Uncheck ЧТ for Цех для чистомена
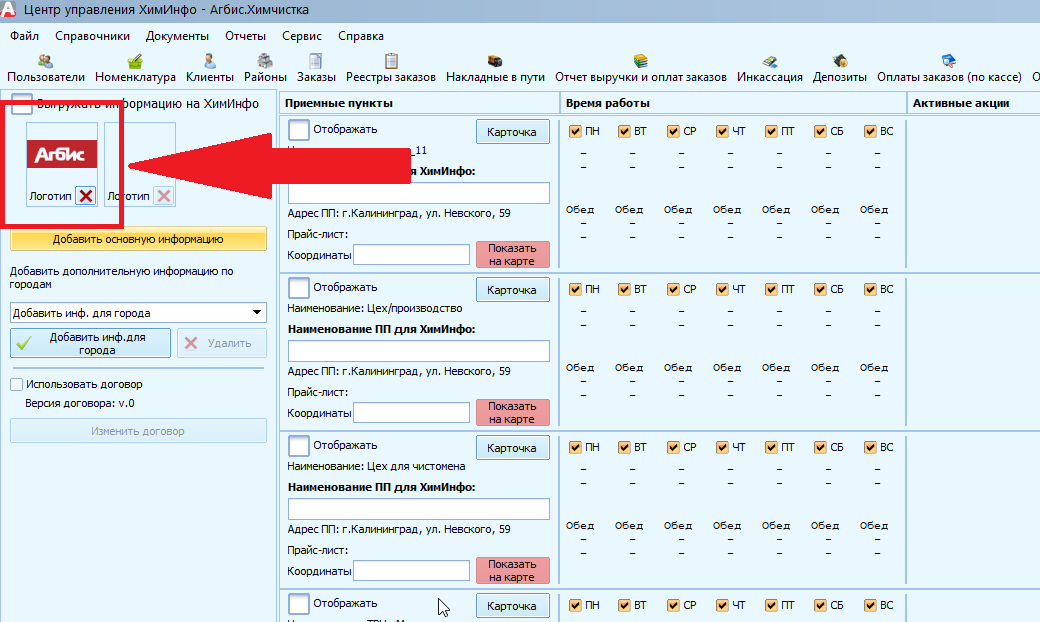Image resolution: width=1040 pixels, height=622 pixels. click(722, 447)
